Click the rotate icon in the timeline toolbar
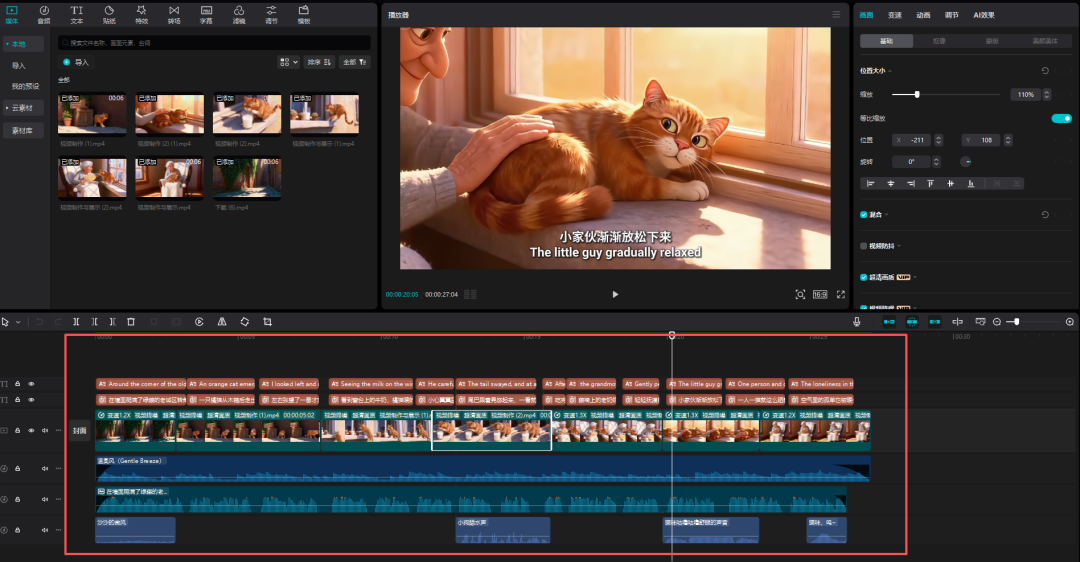This screenshot has height=562, width=1080. pos(245,322)
